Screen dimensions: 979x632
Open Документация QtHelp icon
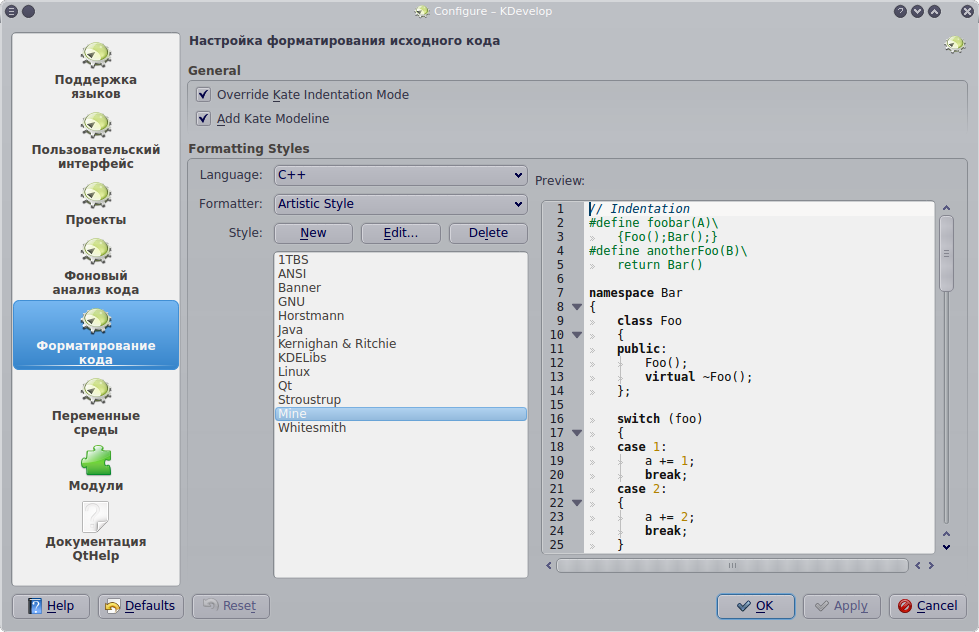click(x=96, y=517)
